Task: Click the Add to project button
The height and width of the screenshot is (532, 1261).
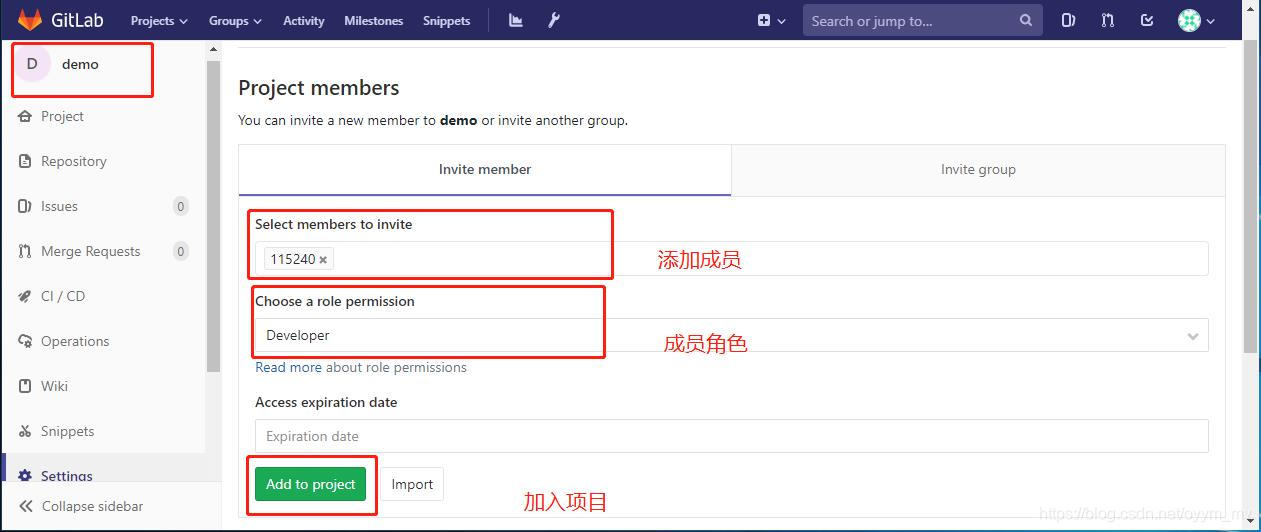Action: click(311, 484)
